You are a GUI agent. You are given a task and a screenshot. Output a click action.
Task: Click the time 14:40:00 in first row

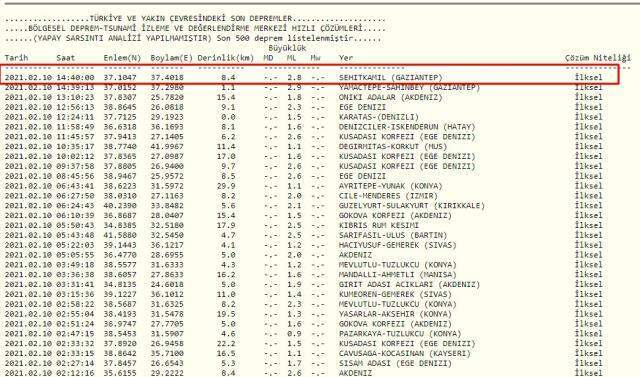click(x=75, y=78)
